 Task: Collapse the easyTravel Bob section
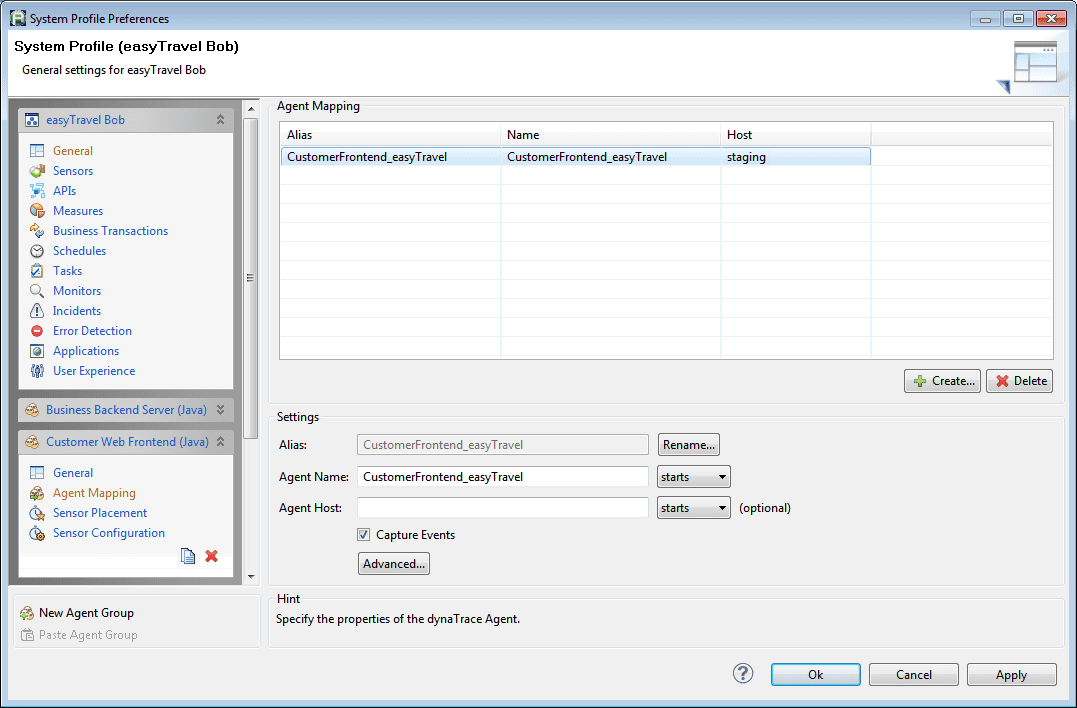click(x=220, y=119)
